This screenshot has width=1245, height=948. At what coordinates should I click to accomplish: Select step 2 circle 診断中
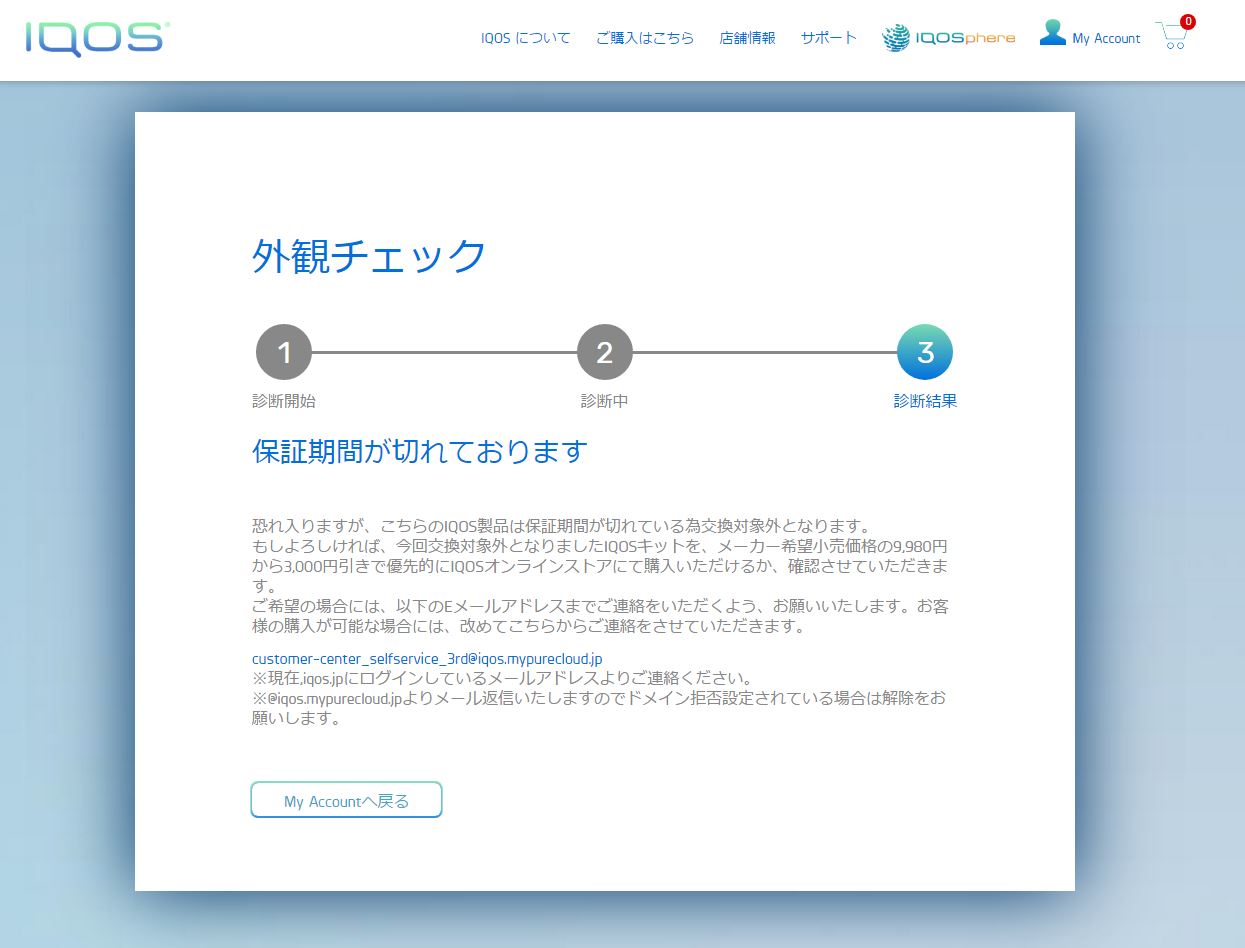click(x=605, y=352)
